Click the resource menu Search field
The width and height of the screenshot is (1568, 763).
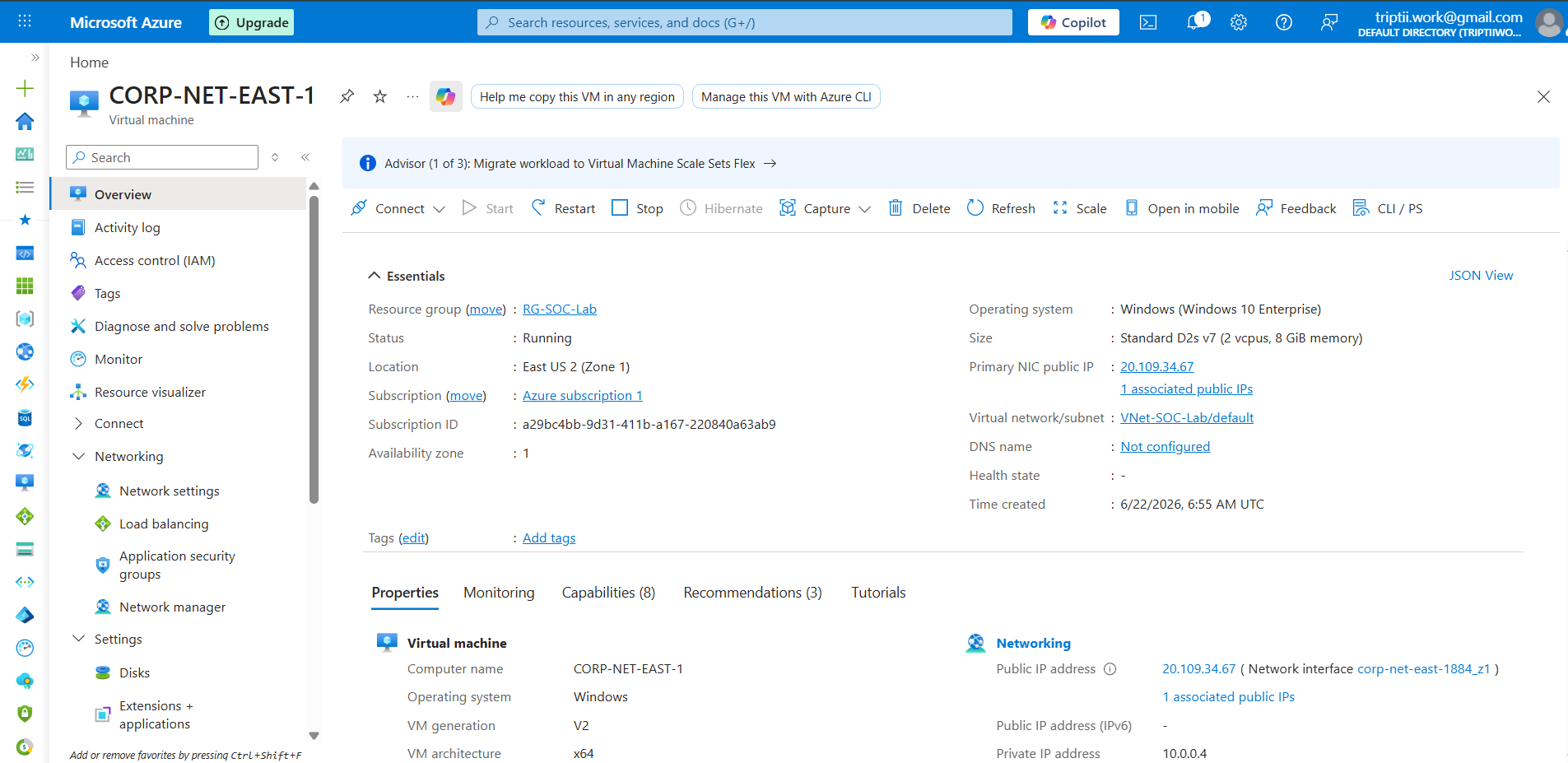coord(162,157)
